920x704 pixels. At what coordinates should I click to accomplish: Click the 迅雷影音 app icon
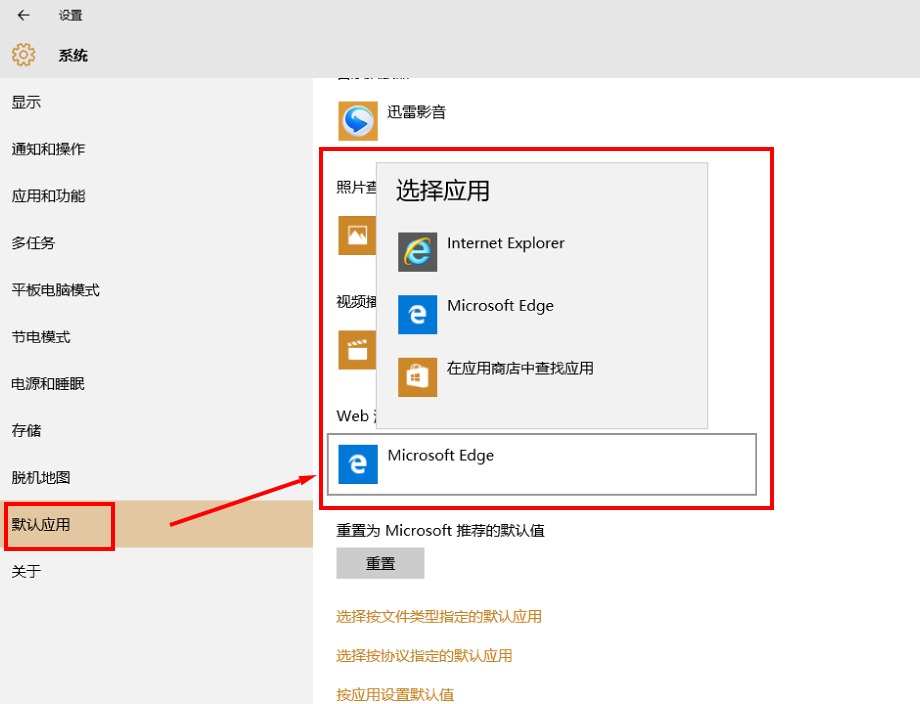(x=358, y=121)
